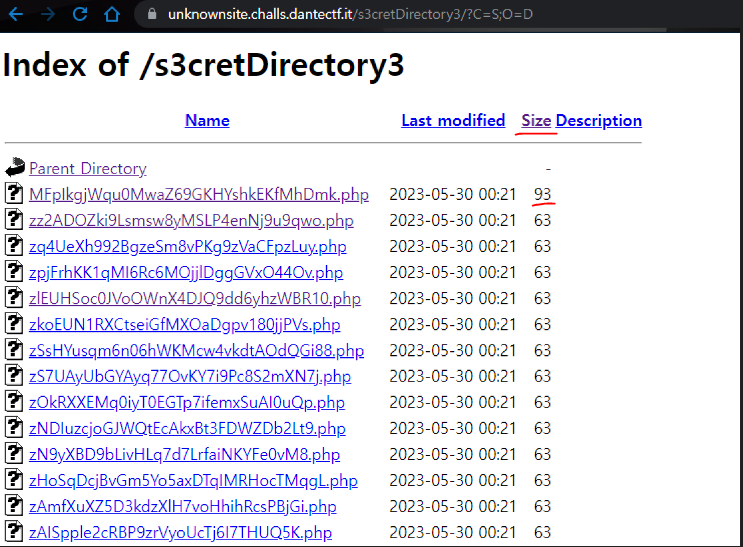This screenshot has height=547, width=743.
Task: Reload the page with the refresh icon
Action: click(80, 14)
